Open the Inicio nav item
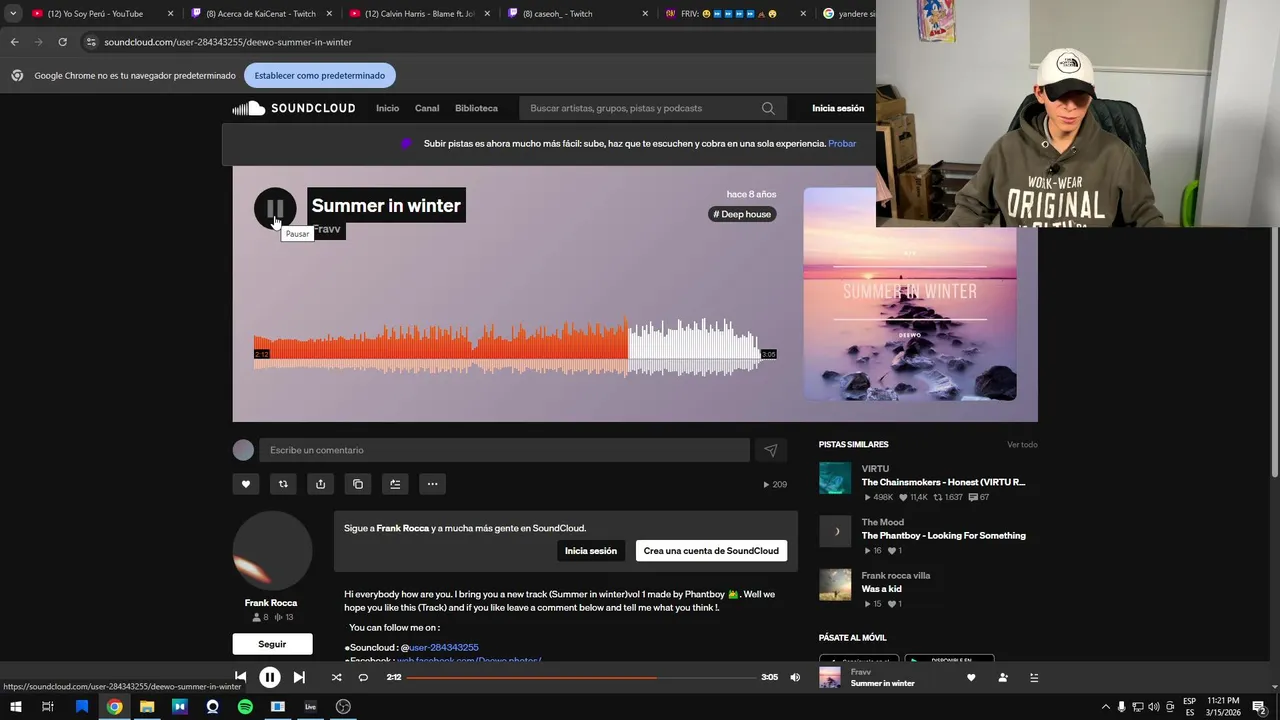The image size is (1280, 720). point(387,108)
